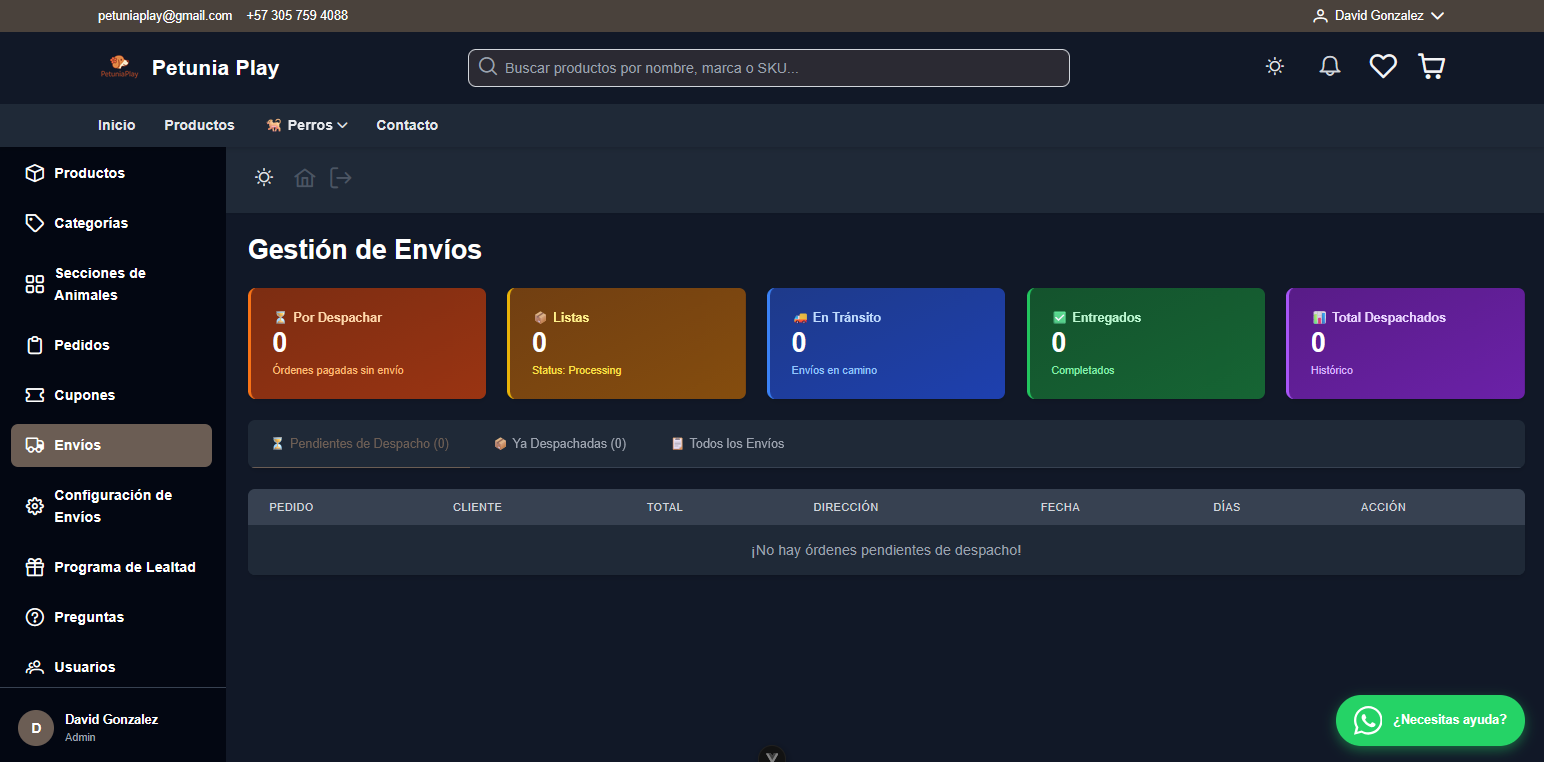The height and width of the screenshot is (762, 1544).
Task: Click the Petunia Play logo
Action: (x=118, y=68)
